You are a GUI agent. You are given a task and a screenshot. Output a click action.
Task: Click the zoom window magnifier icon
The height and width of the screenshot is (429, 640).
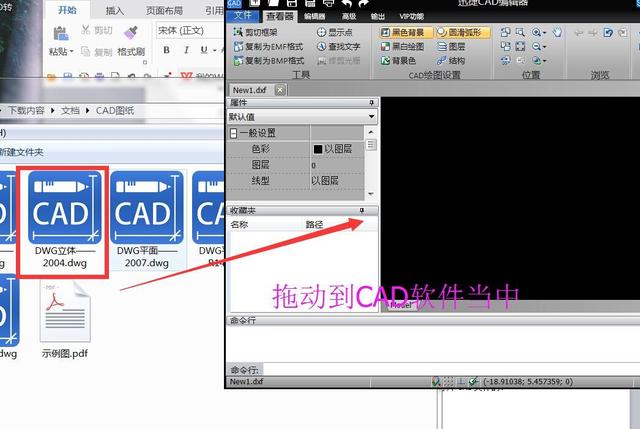tap(520, 32)
